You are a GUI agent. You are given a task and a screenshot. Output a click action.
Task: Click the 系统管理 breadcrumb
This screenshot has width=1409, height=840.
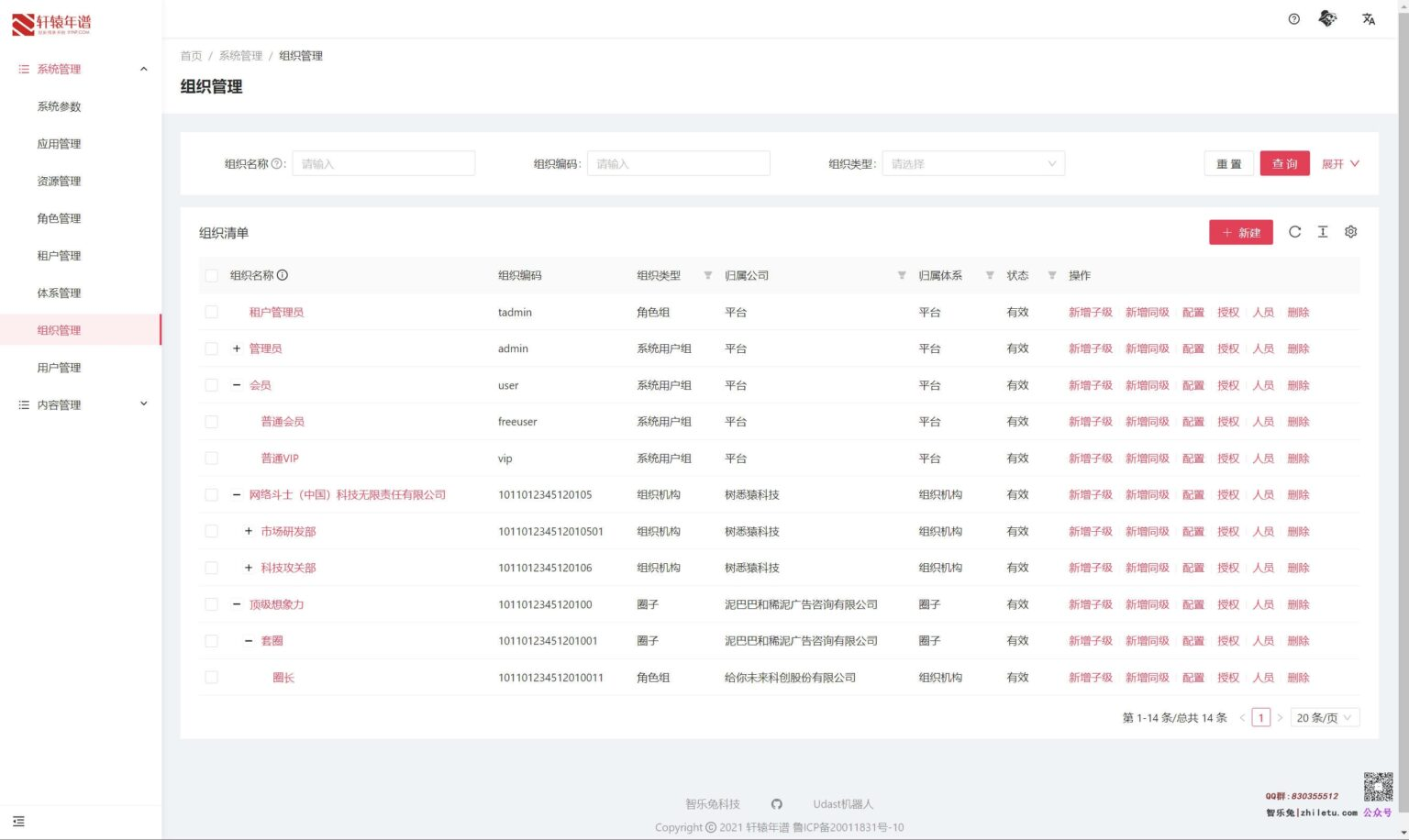pos(240,56)
